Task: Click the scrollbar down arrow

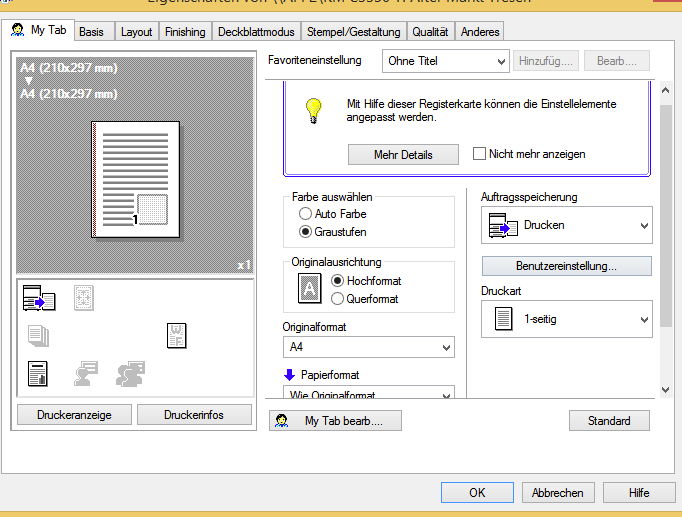Action: click(665, 390)
